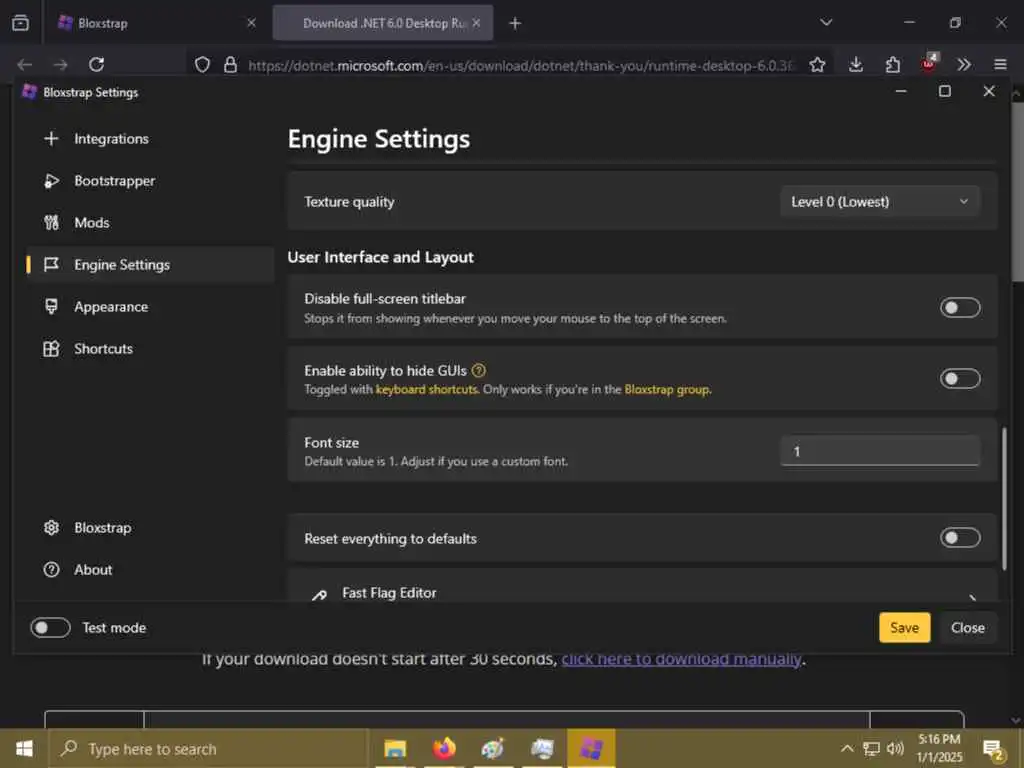The height and width of the screenshot is (768, 1024).
Task: Click the help icon beside hide GUIs
Action: coord(479,370)
